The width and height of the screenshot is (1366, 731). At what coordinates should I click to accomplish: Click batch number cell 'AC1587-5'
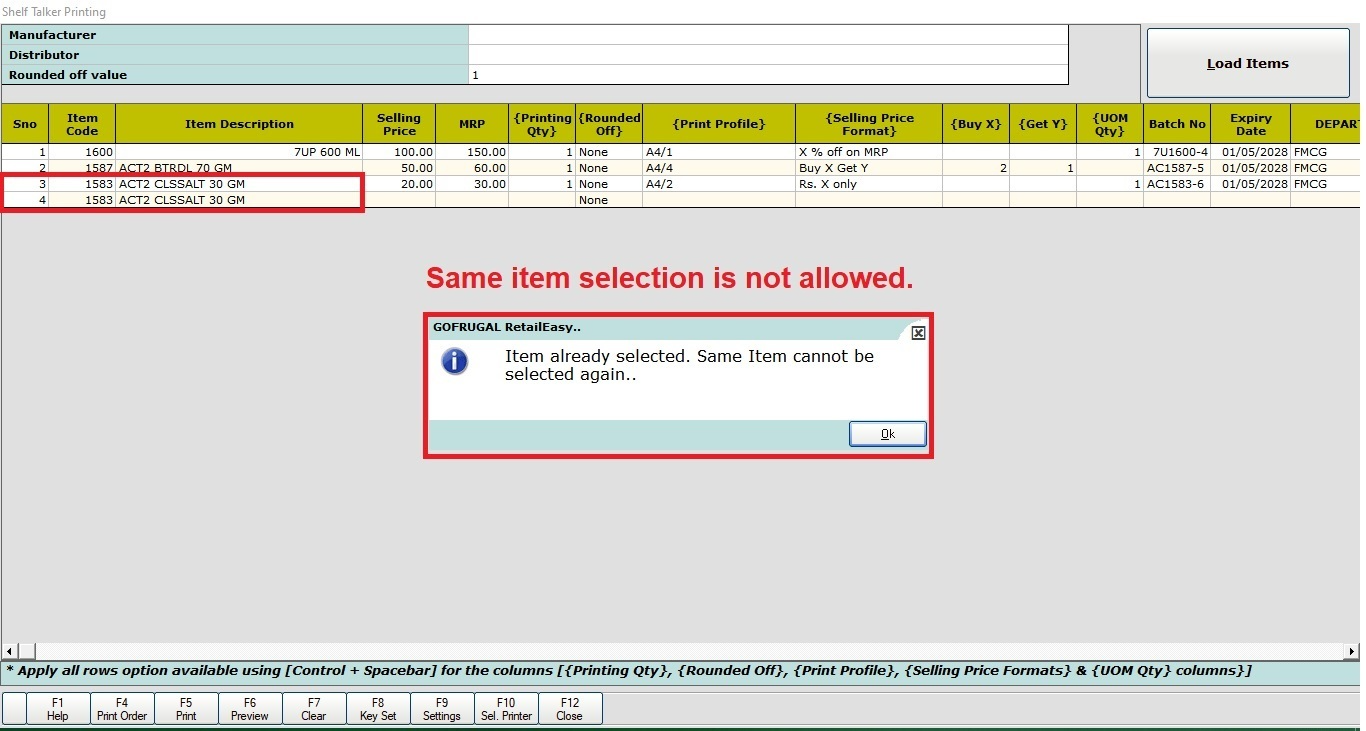click(x=1177, y=168)
